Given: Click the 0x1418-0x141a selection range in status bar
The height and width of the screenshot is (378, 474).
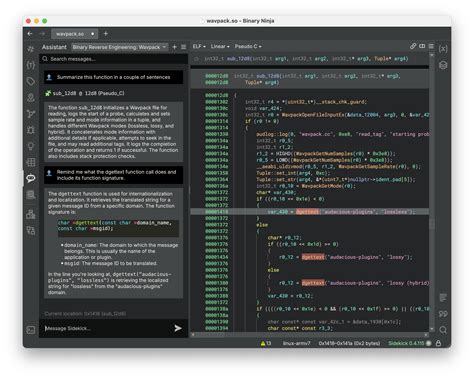Looking at the screenshot, I should (349, 343).
